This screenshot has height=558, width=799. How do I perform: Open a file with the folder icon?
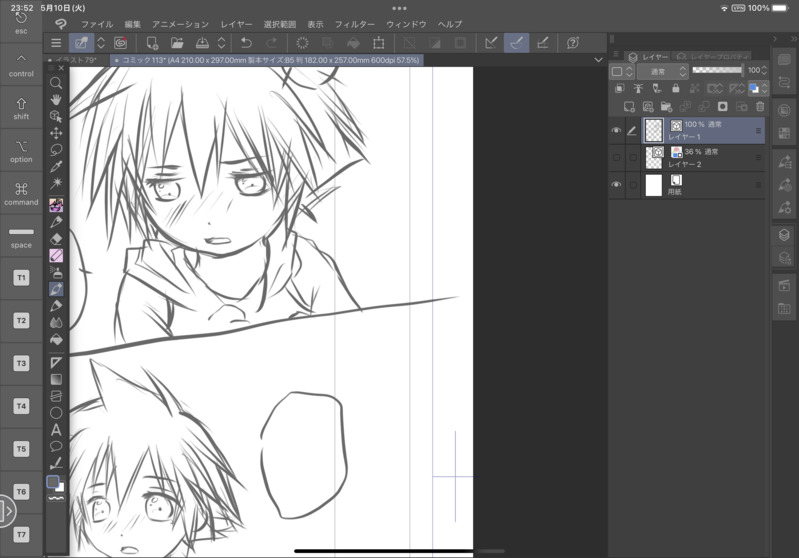pos(177,43)
